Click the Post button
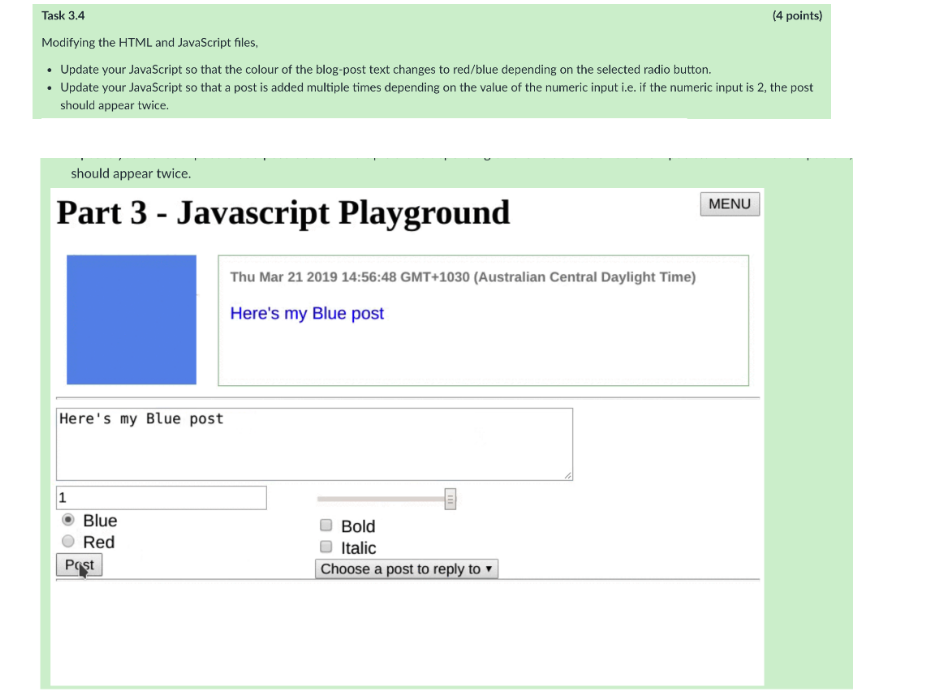The image size is (939, 697). pyautogui.click(x=79, y=564)
